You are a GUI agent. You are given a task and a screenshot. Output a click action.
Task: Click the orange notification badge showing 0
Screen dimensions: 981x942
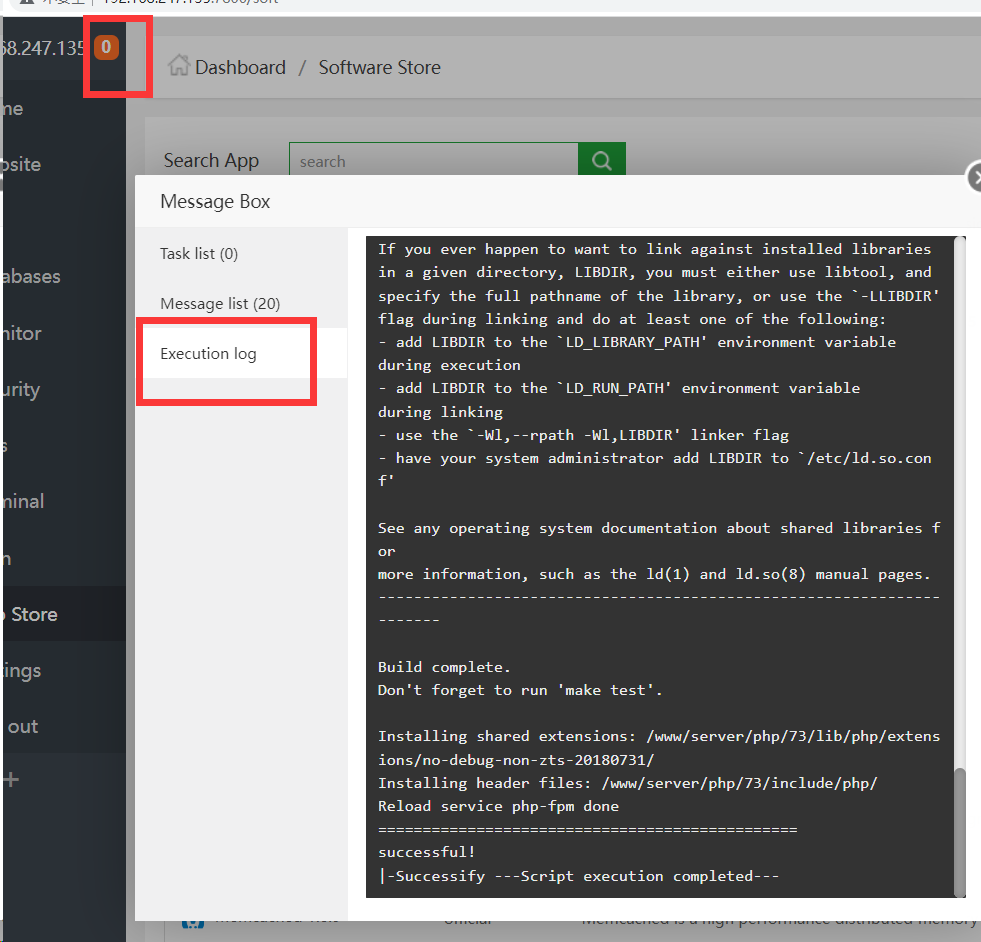click(x=106, y=47)
